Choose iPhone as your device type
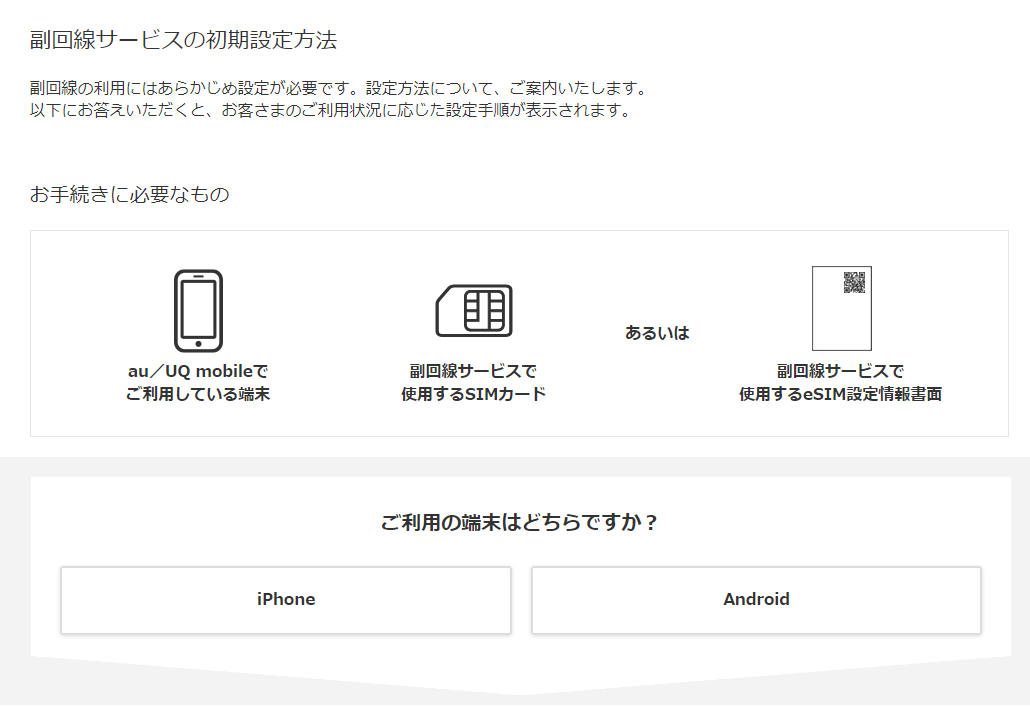The image size is (1030, 706). click(x=286, y=600)
